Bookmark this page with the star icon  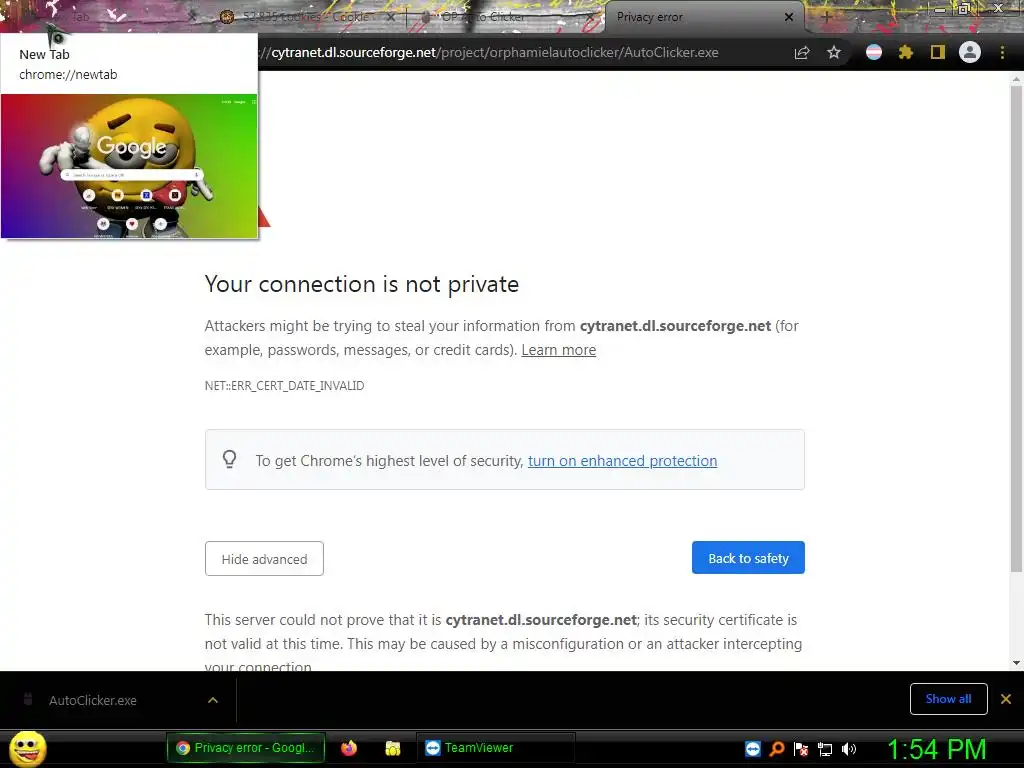pyautogui.click(x=833, y=53)
